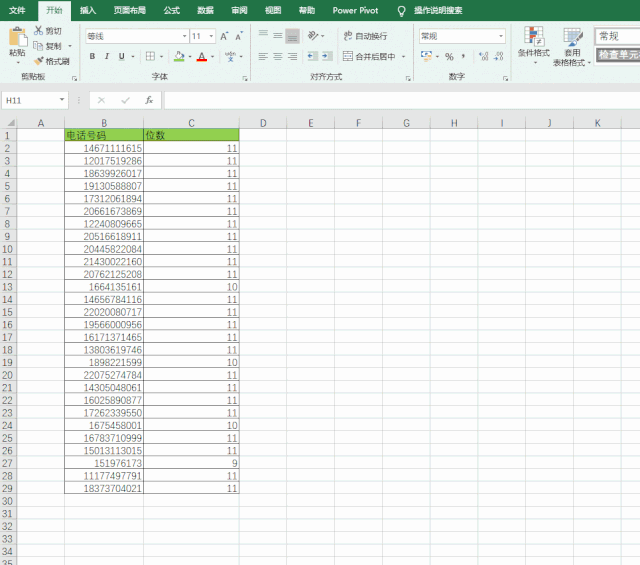Toggle Italic formatting
640x565 pixels.
pos(107,56)
